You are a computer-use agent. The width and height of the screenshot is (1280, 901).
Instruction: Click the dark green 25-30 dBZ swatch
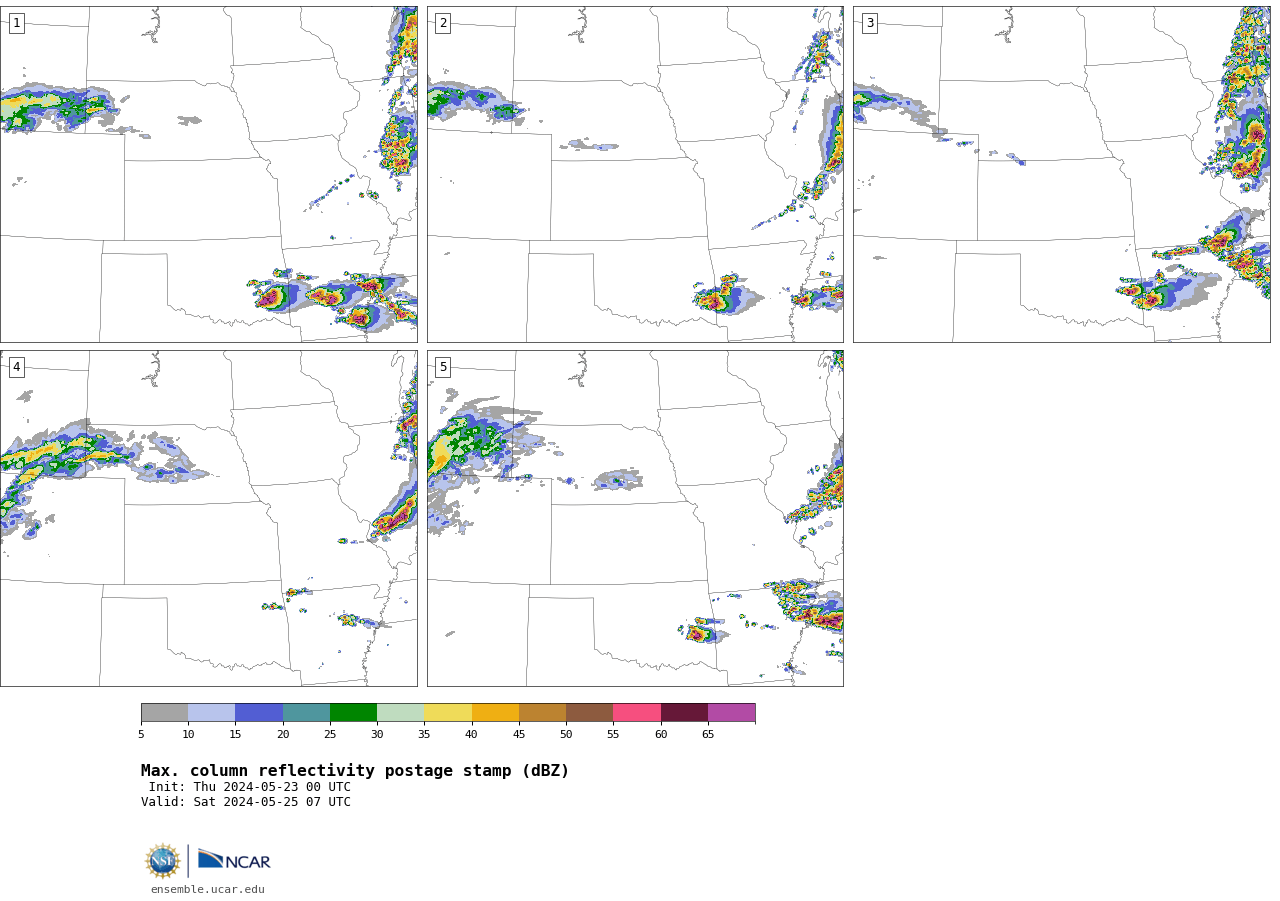click(353, 712)
